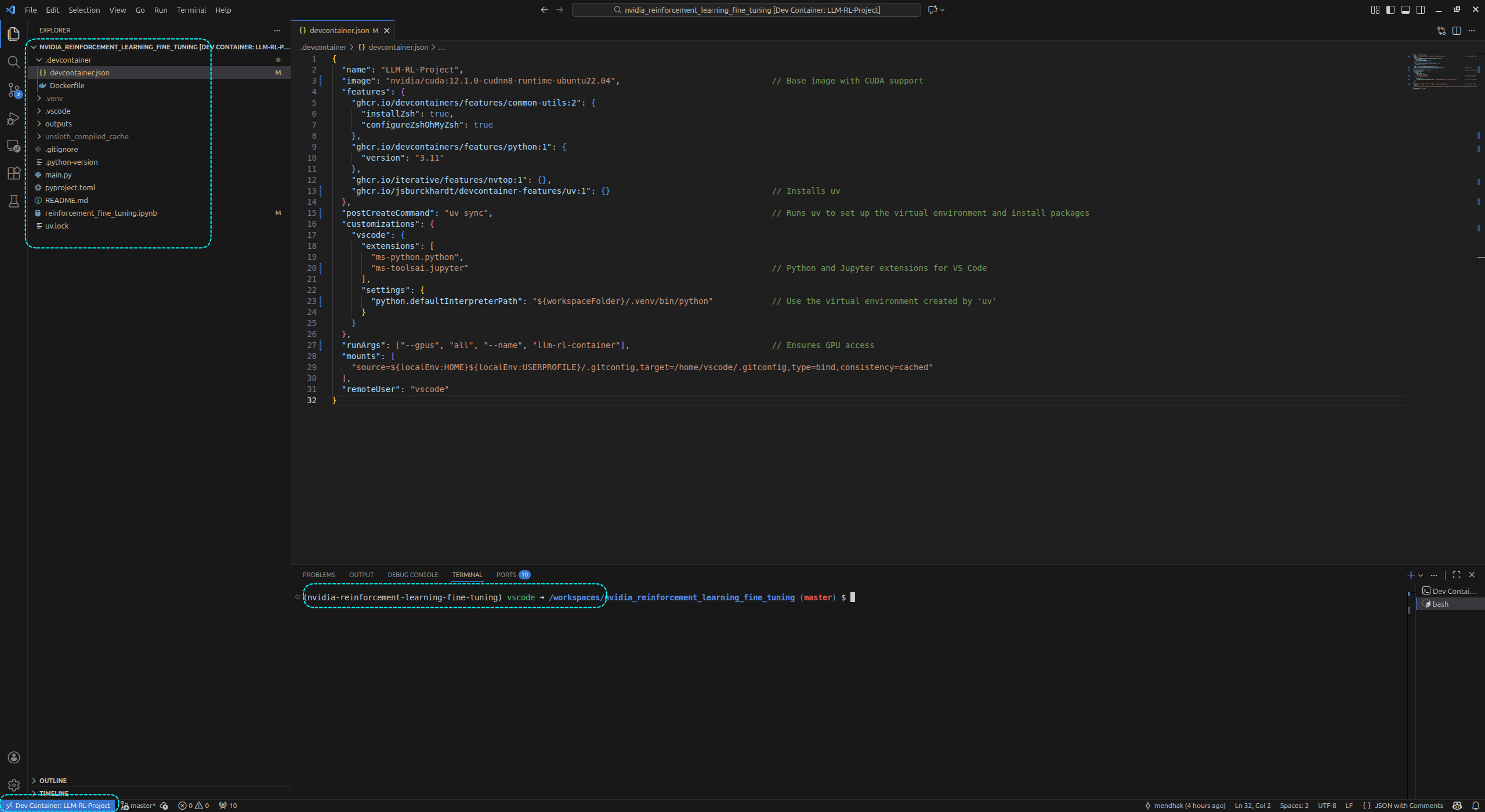Screen dimensions: 1485x812
Task: Open the Testing flask view
Action: click(x=13, y=201)
